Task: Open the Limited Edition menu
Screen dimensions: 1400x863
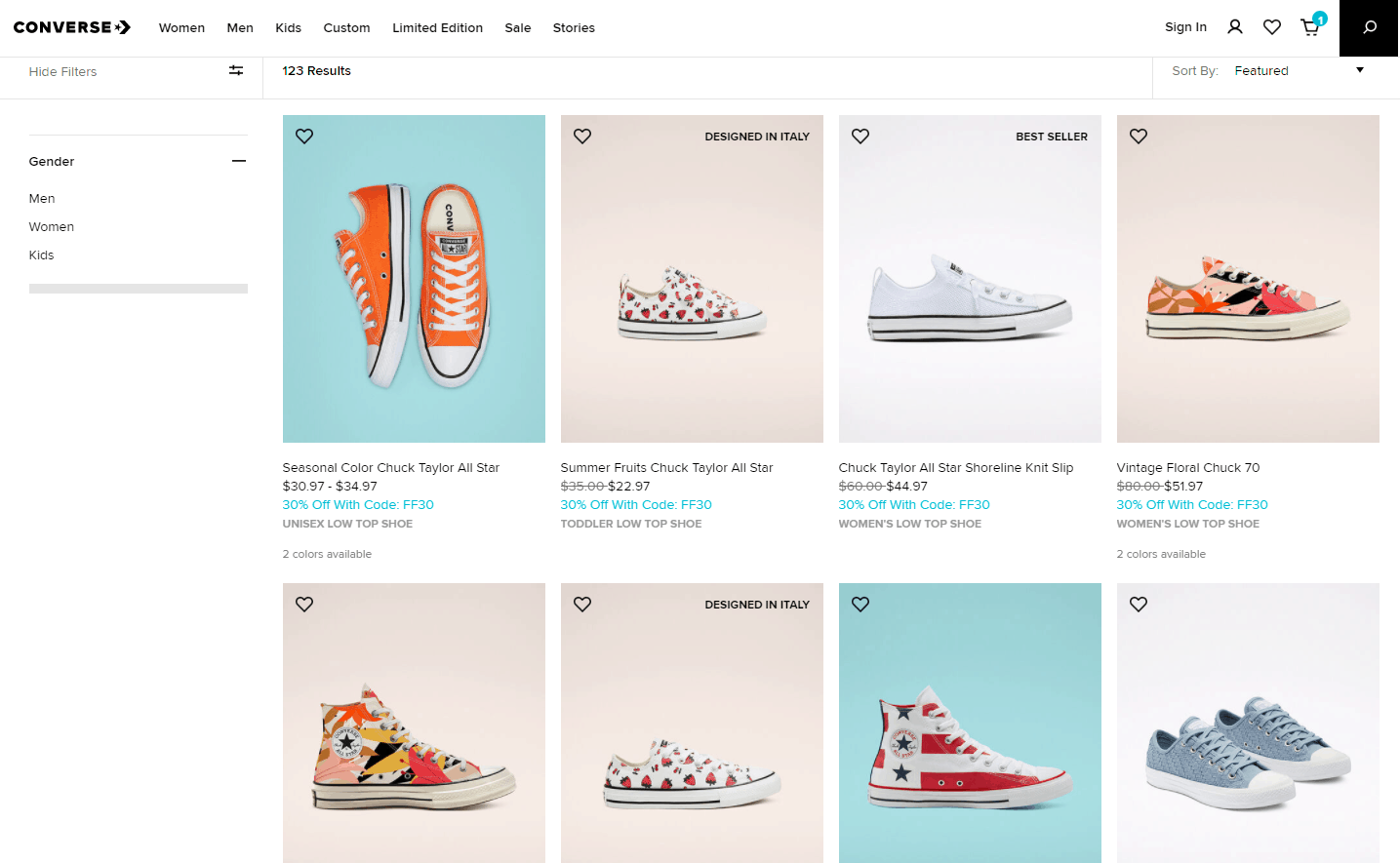Action: coord(437,28)
